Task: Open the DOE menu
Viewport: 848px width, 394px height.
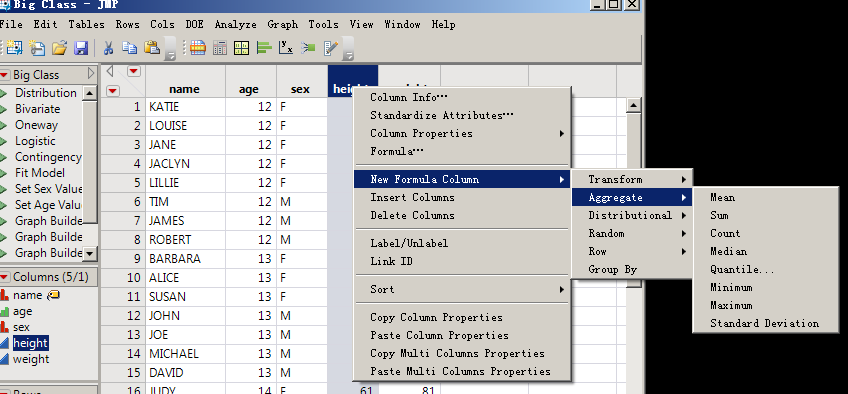Action: [x=194, y=24]
